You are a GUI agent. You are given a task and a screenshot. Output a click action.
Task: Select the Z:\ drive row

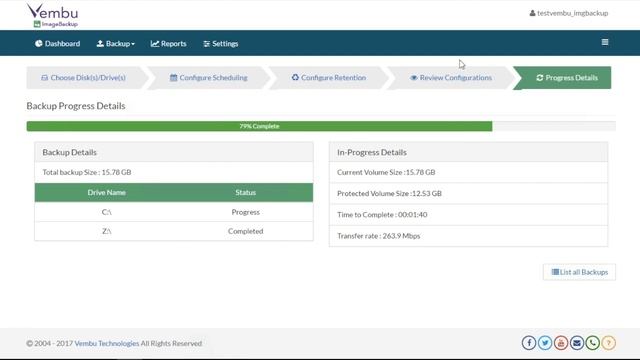[174, 231]
